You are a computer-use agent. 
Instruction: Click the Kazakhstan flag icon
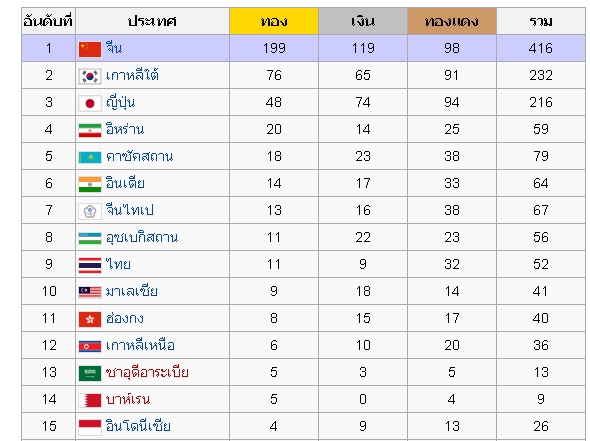pos(90,157)
